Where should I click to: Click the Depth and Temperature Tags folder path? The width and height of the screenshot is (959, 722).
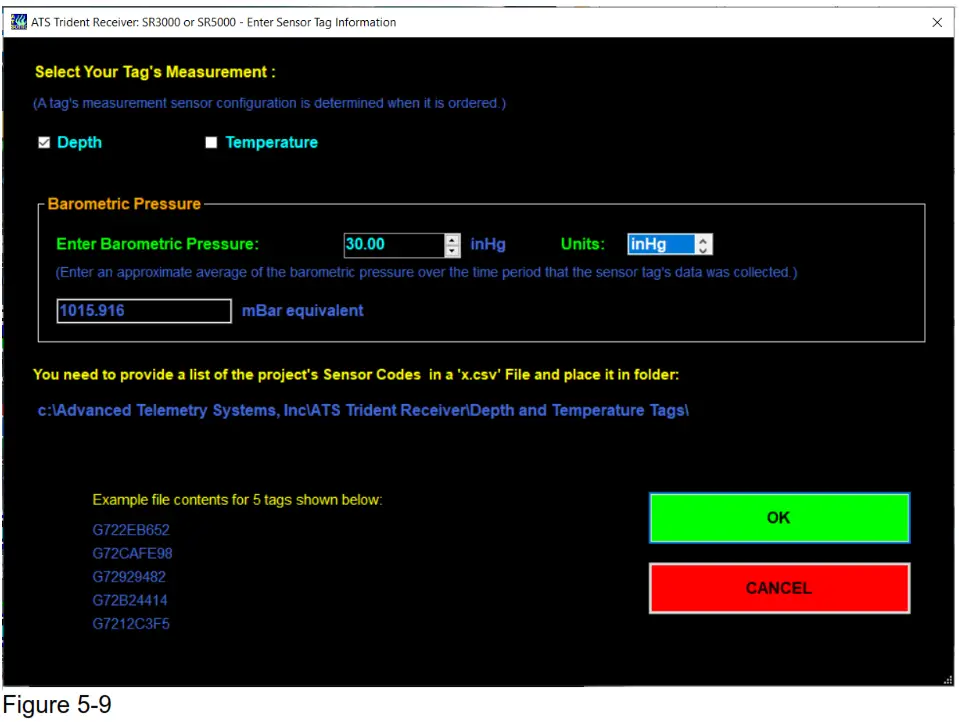tap(362, 410)
